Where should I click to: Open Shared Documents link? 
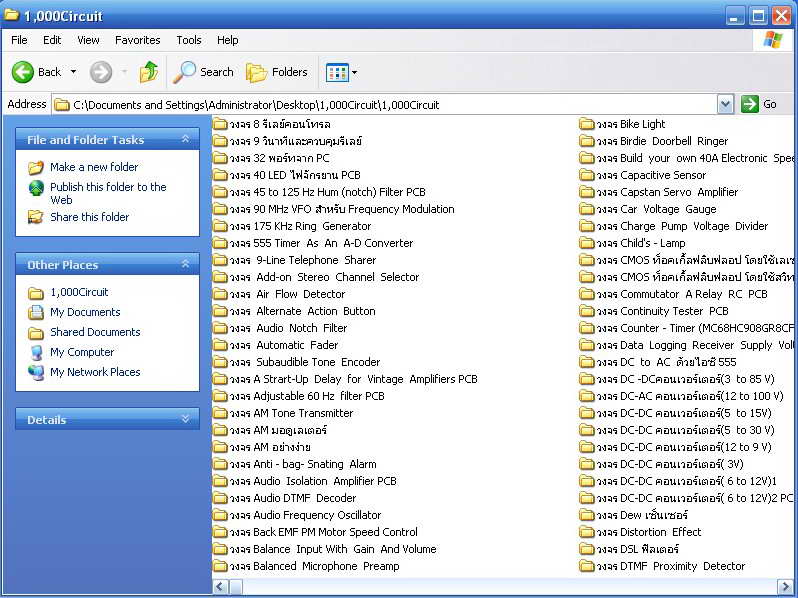point(95,332)
